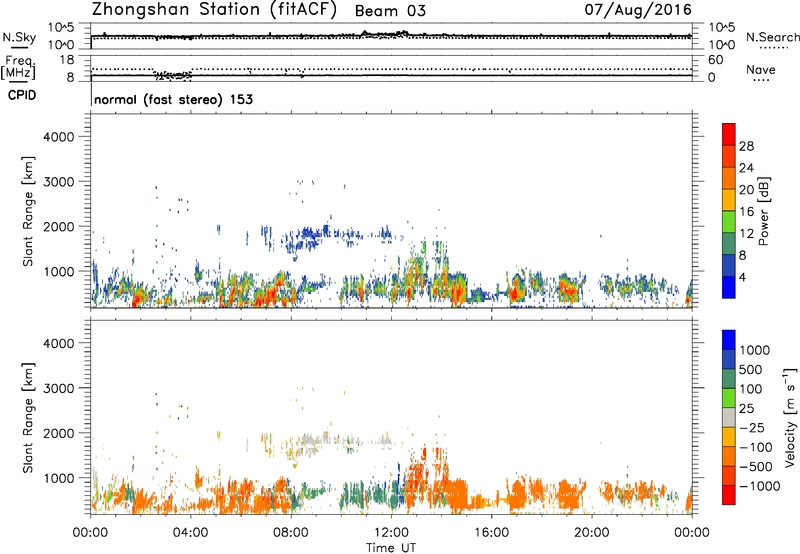Click the dotted line sample under Nave

click(x=761, y=80)
